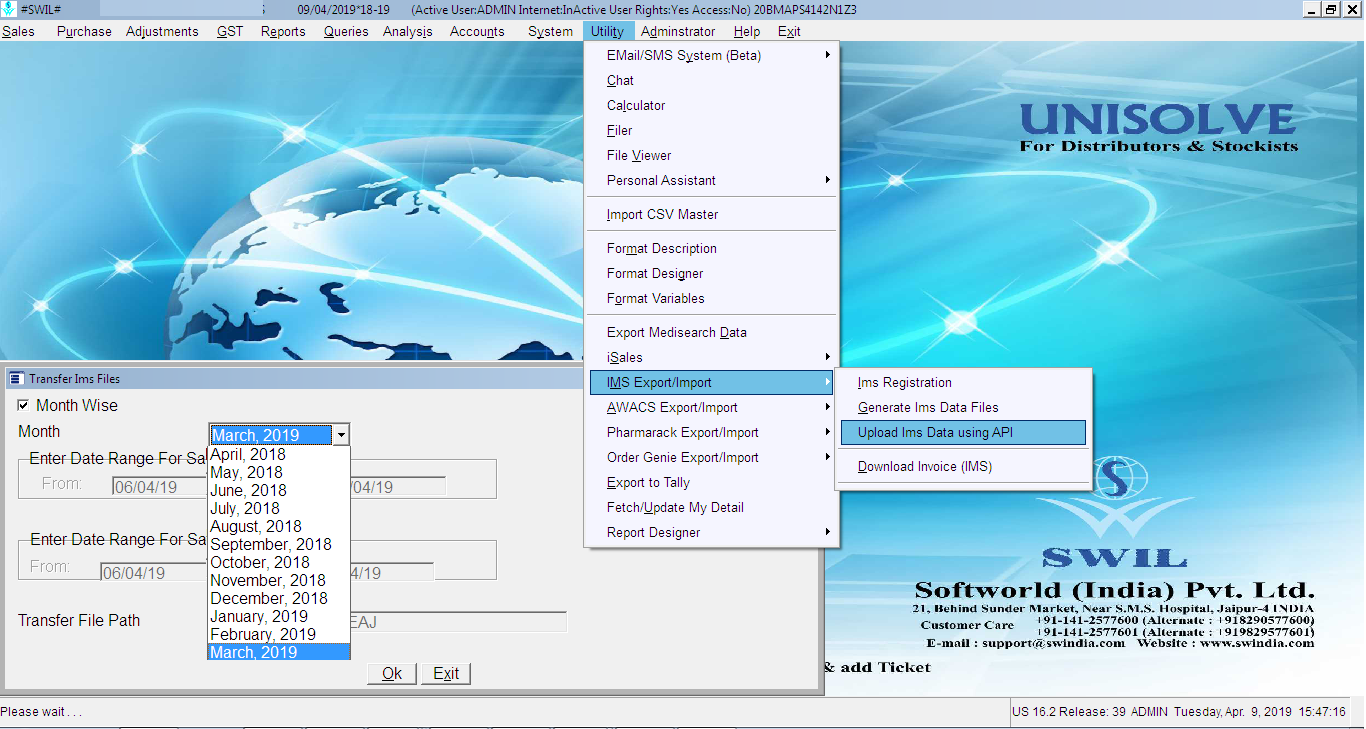Expand EMail/SMS System (Beta) submenu
The width and height of the screenshot is (1366, 729).
tap(712, 55)
